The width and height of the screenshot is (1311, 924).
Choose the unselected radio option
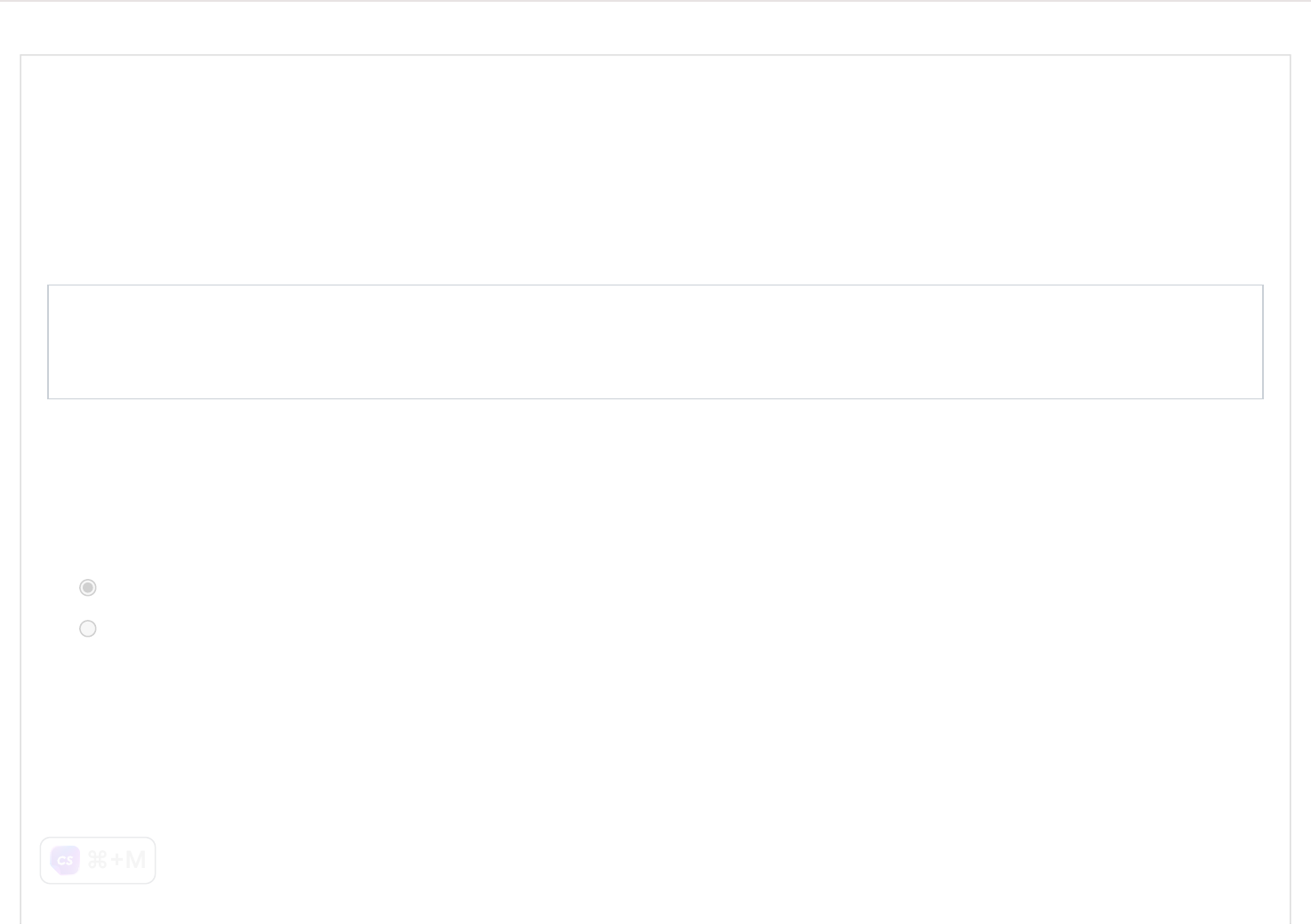click(x=88, y=629)
